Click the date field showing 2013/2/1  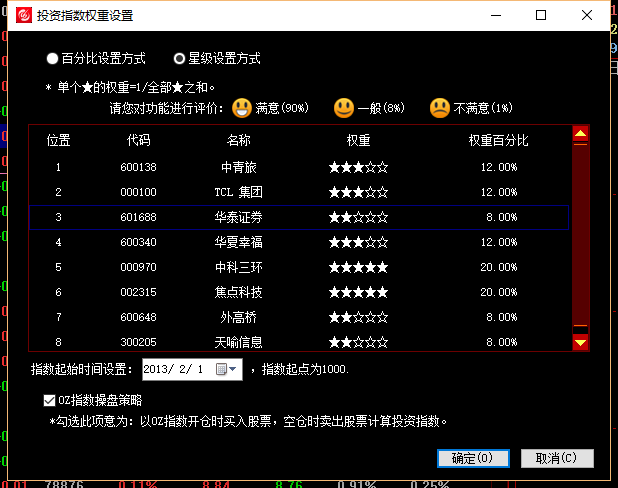point(176,369)
